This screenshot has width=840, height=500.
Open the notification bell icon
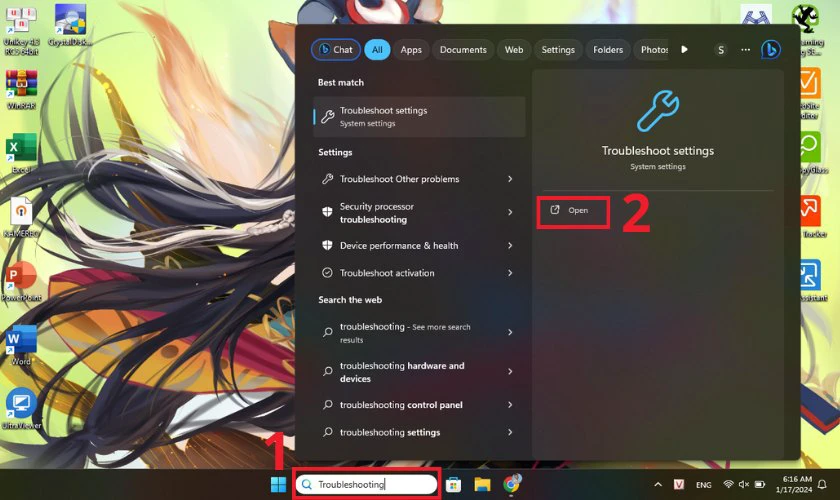pyautogui.click(x=822, y=485)
